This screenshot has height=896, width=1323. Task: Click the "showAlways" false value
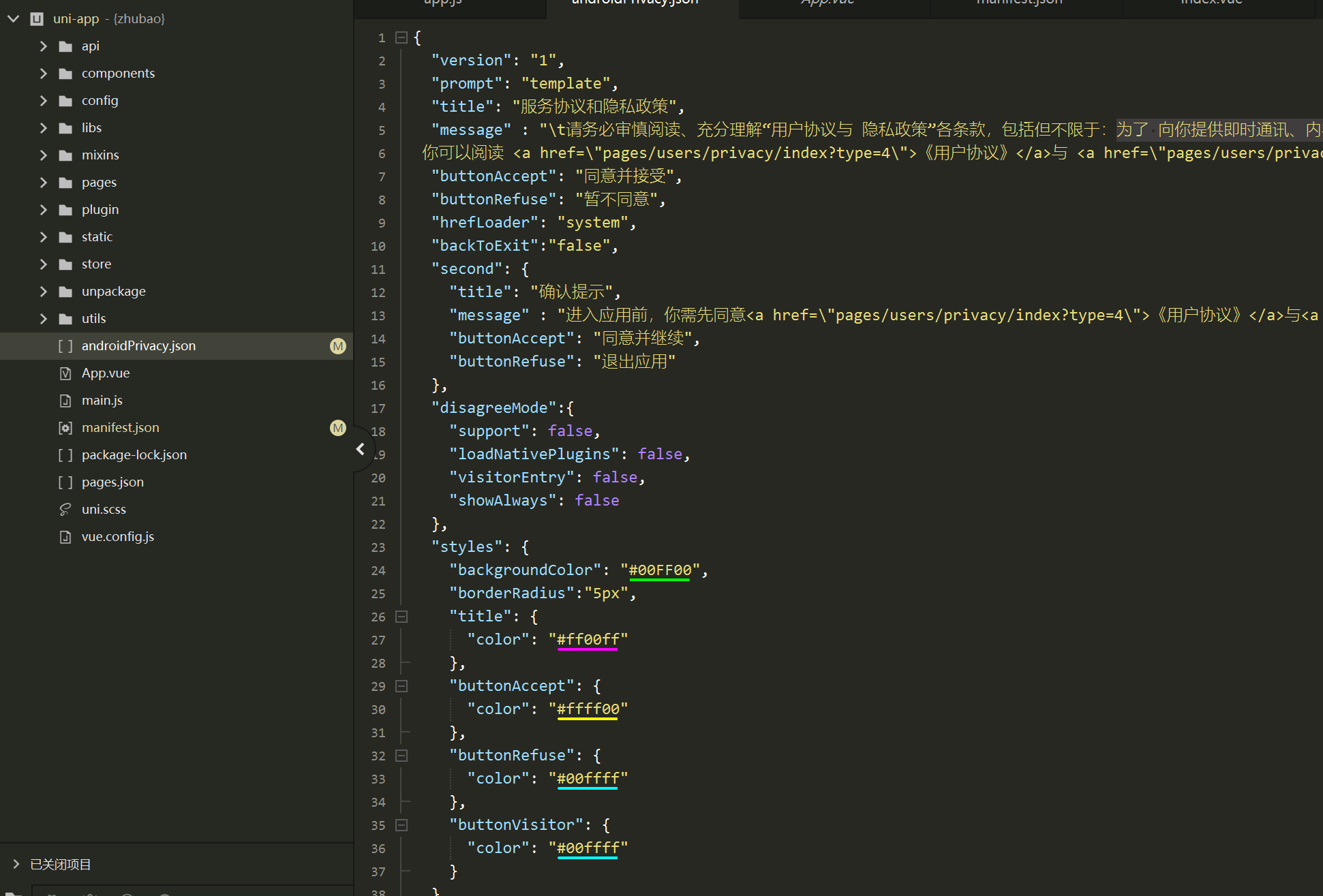tap(597, 500)
